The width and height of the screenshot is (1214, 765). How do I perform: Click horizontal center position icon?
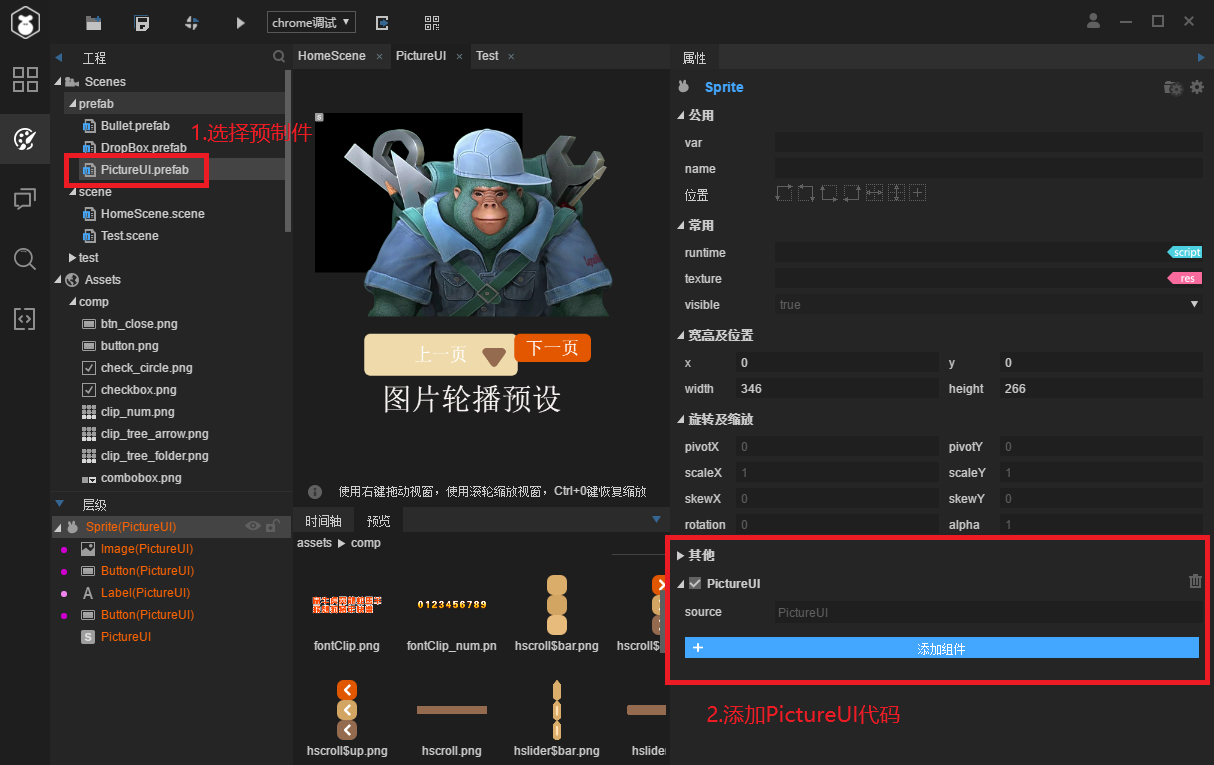click(874, 194)
